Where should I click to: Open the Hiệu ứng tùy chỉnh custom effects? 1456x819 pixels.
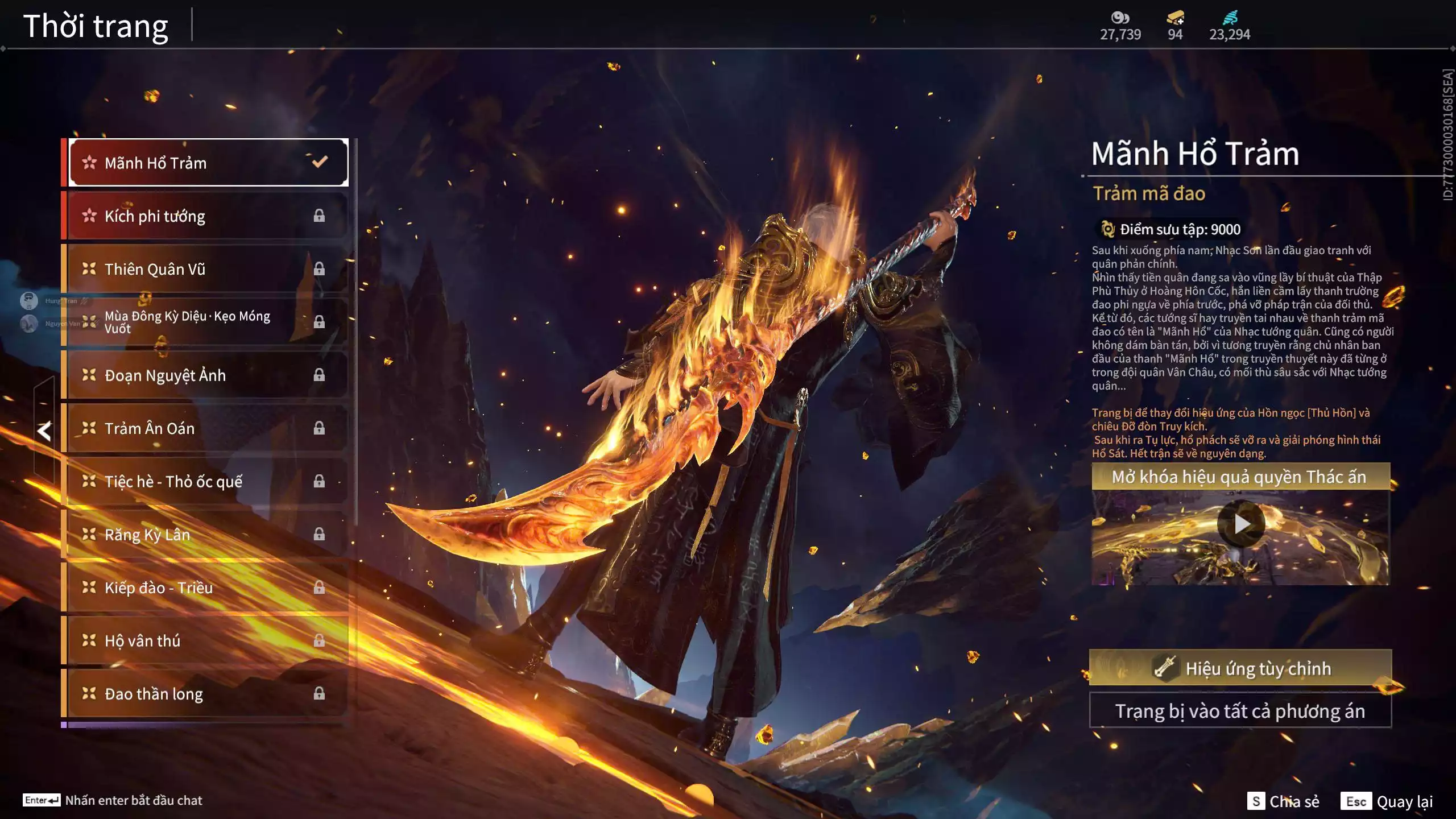[1240, 668]
